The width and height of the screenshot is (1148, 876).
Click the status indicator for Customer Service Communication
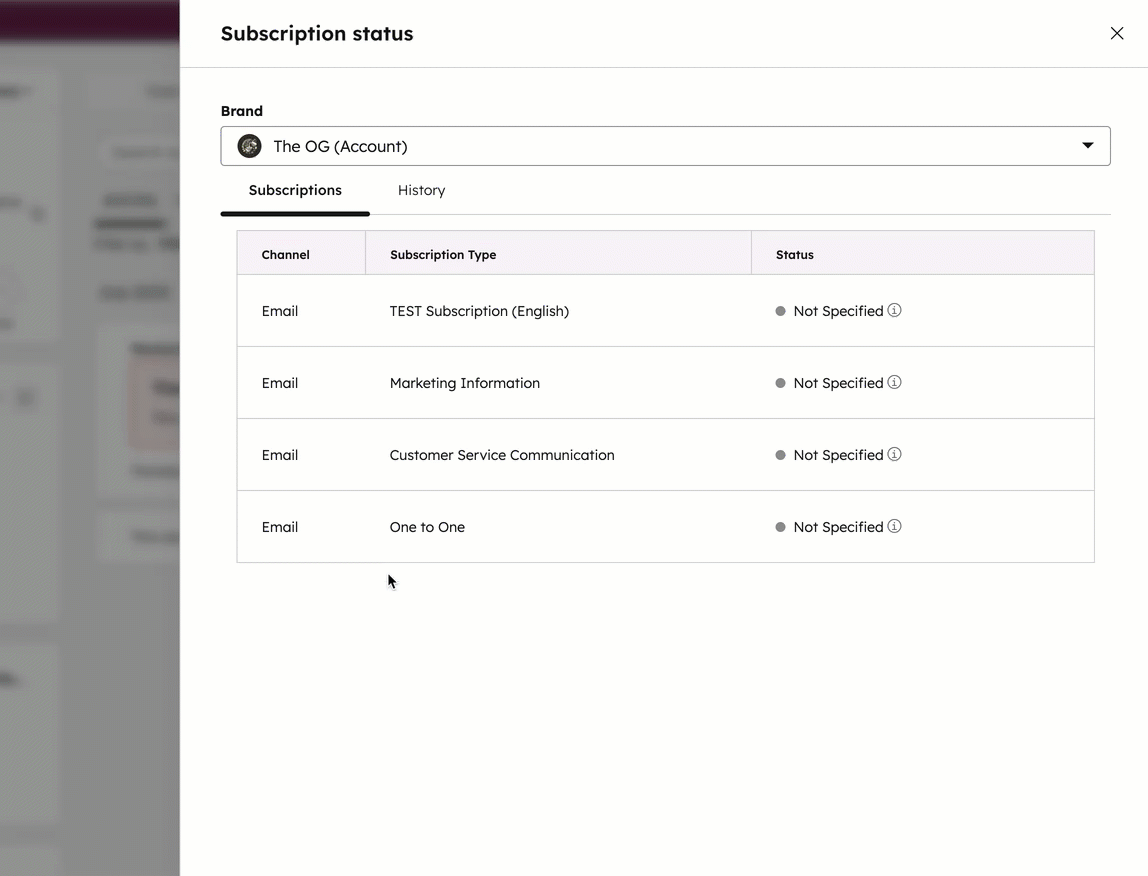[x=780, y=454]
